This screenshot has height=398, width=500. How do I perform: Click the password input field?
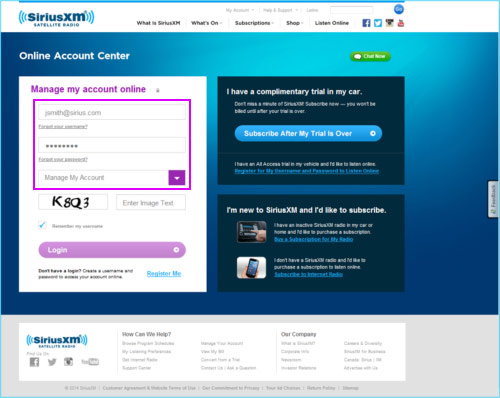point(112,145)
